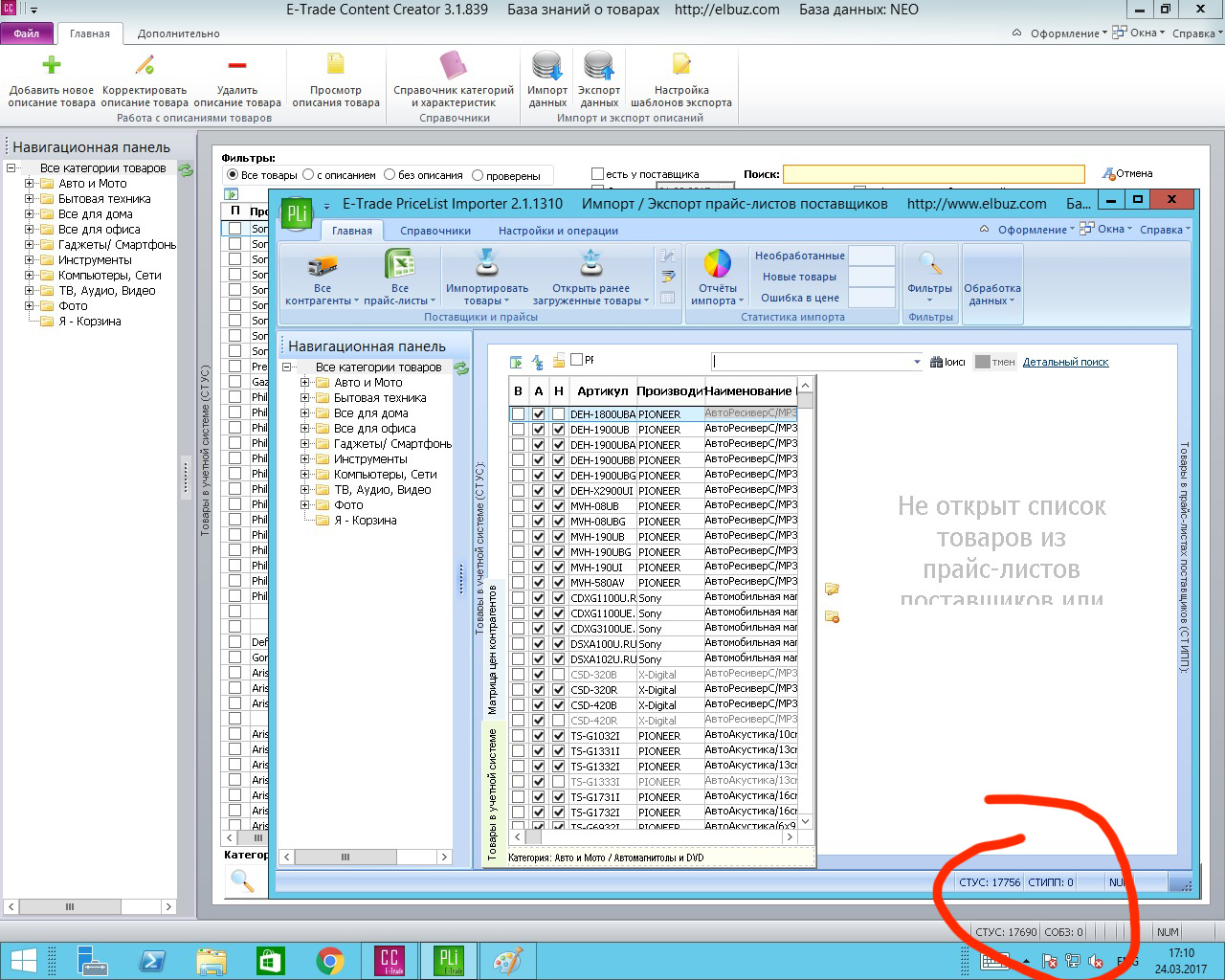Open PowerShell from the taskbar
Screen dimensions: 1225x980
(152, 960)
